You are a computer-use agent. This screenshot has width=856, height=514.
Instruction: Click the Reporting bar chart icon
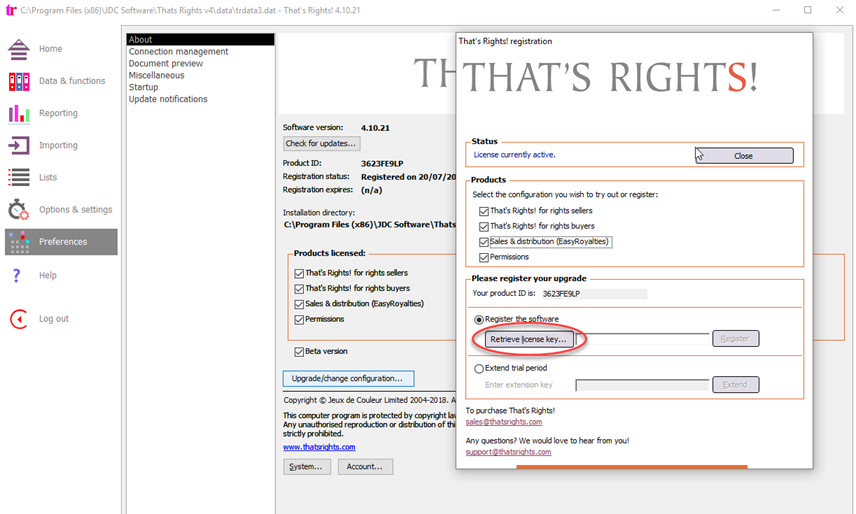click(x=19, y=113)
